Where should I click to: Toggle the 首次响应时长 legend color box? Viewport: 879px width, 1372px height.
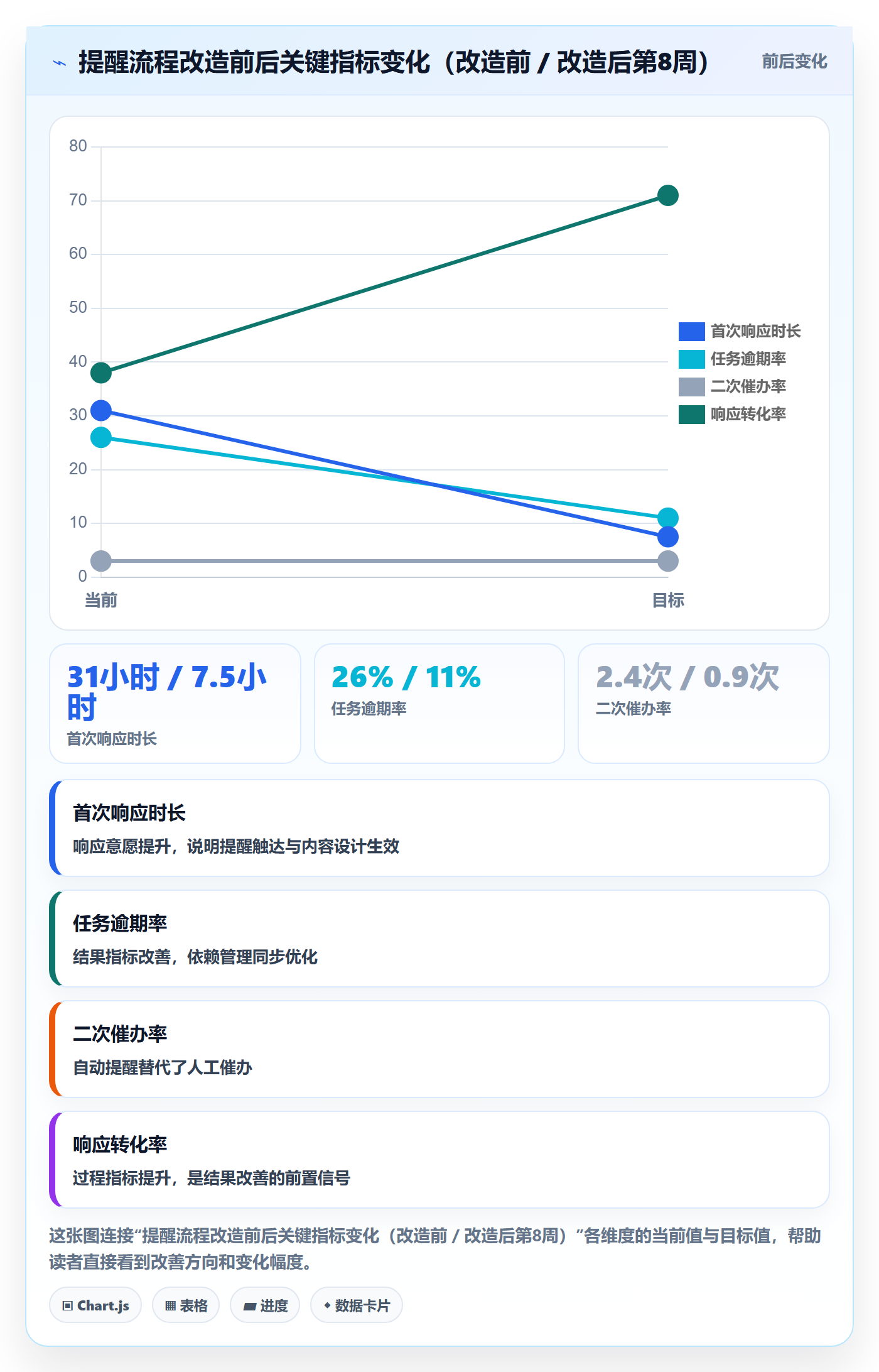click(x=691, y=331)
